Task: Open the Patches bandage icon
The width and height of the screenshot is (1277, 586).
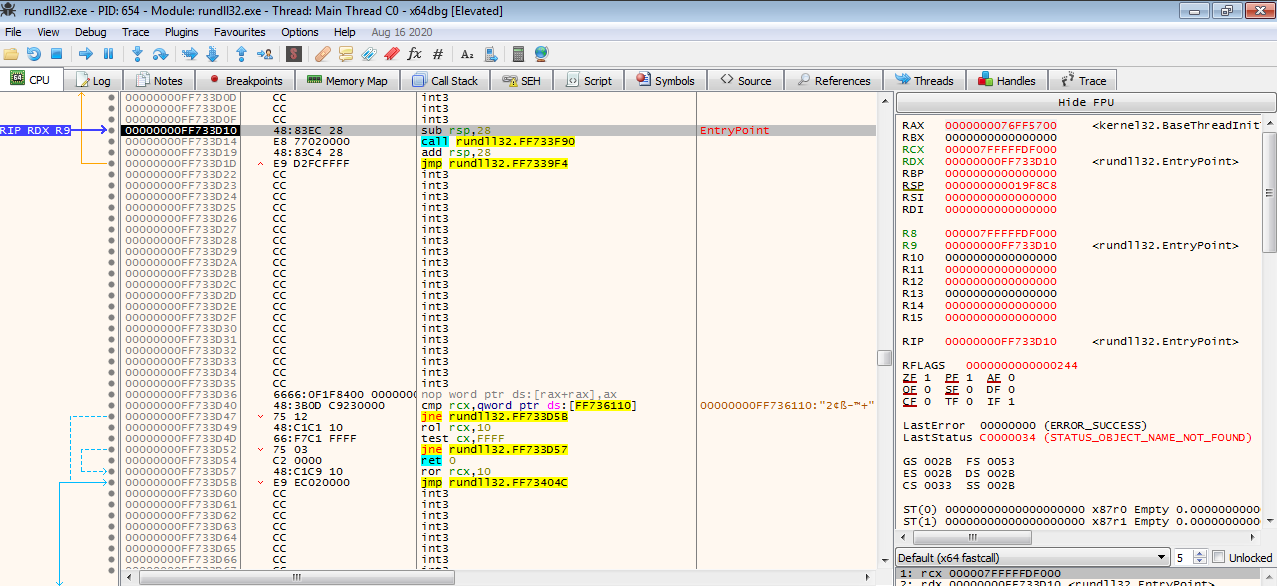Action: point(322,54)
